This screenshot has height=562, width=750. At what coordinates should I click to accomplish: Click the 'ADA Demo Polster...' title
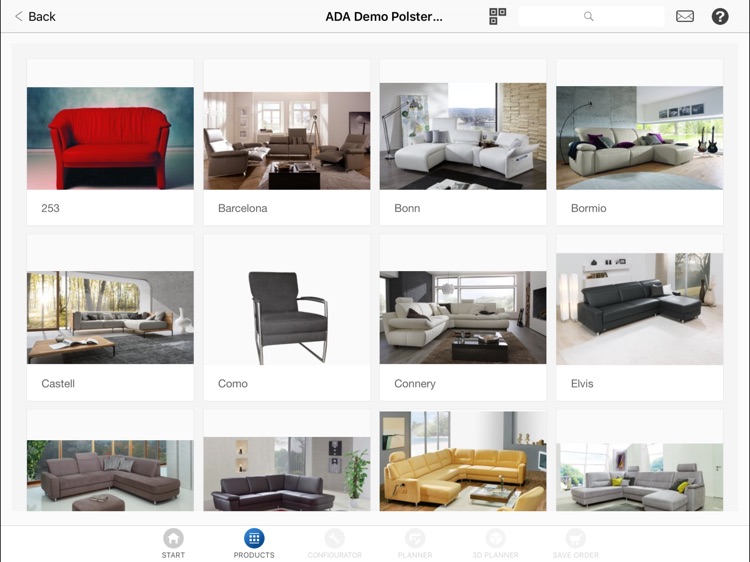(384, 16)
